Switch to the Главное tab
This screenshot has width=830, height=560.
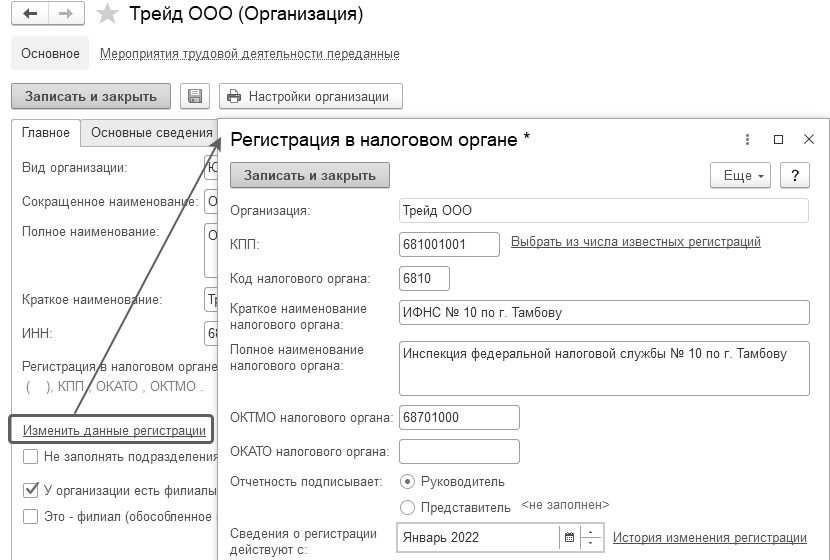[46, 133]
